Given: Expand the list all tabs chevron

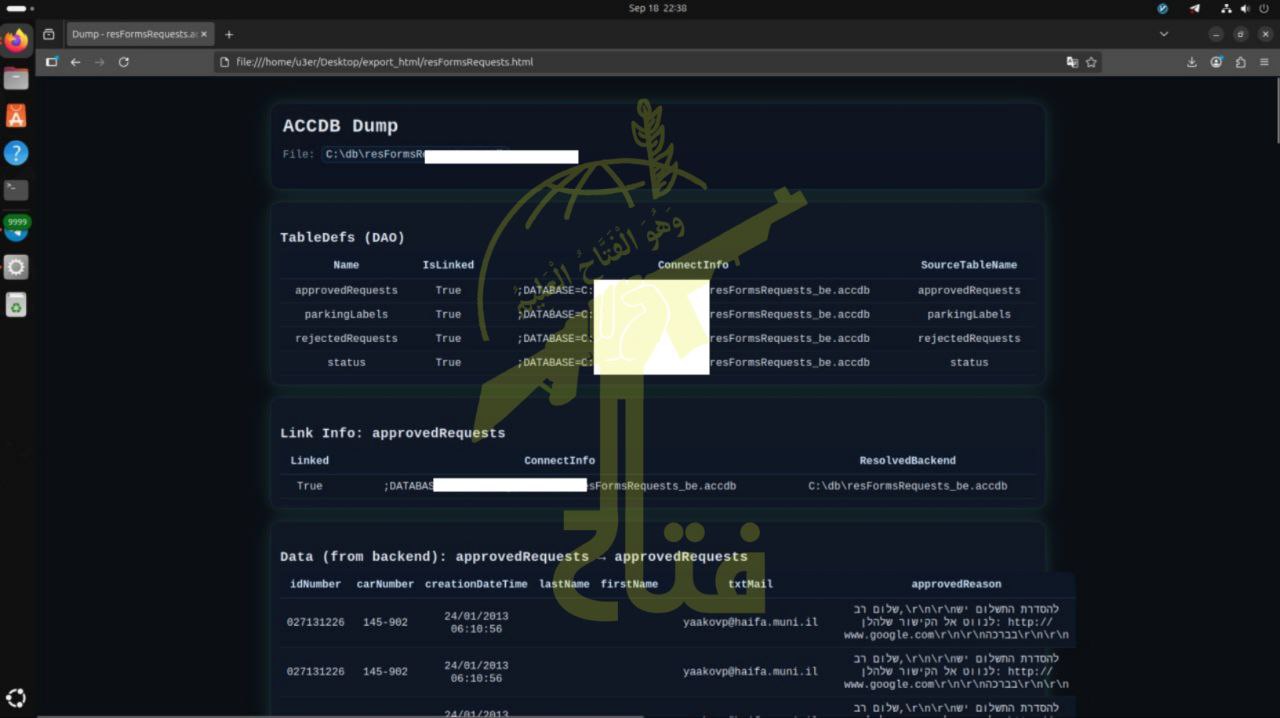Looking at the screenshot, I should tap(1163, 34).
